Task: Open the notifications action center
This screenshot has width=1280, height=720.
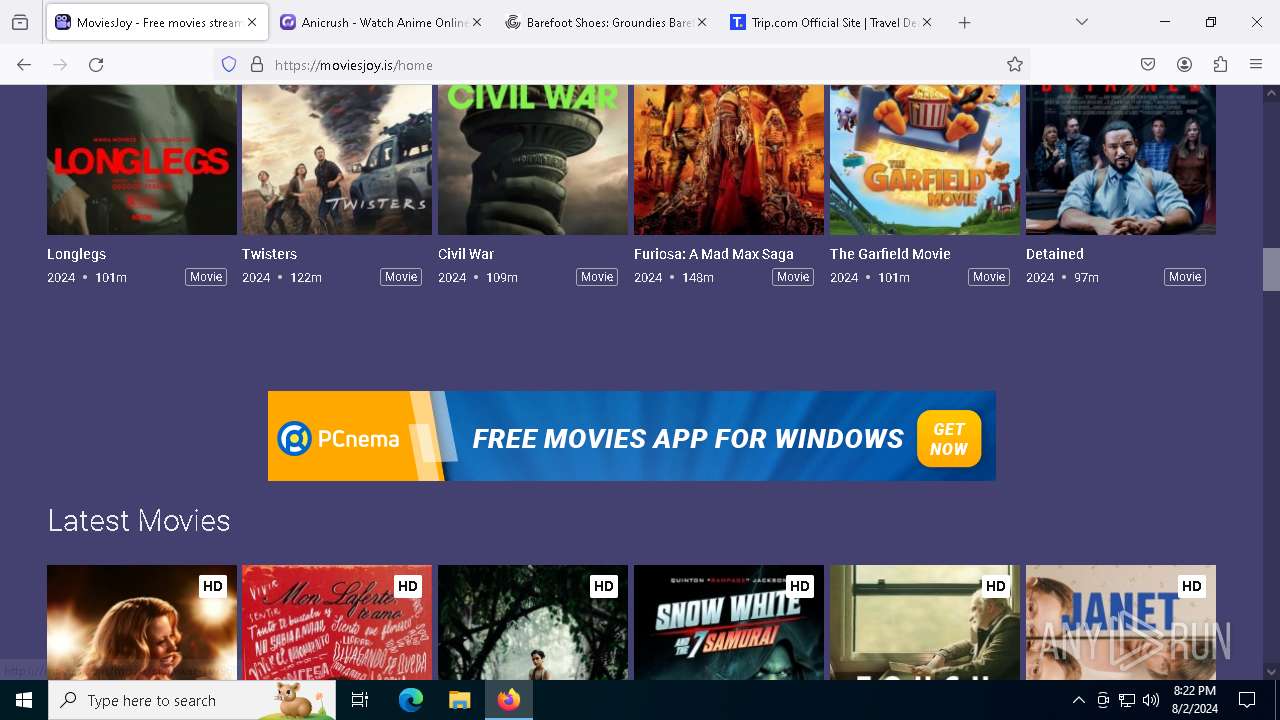Action: 1247,700
